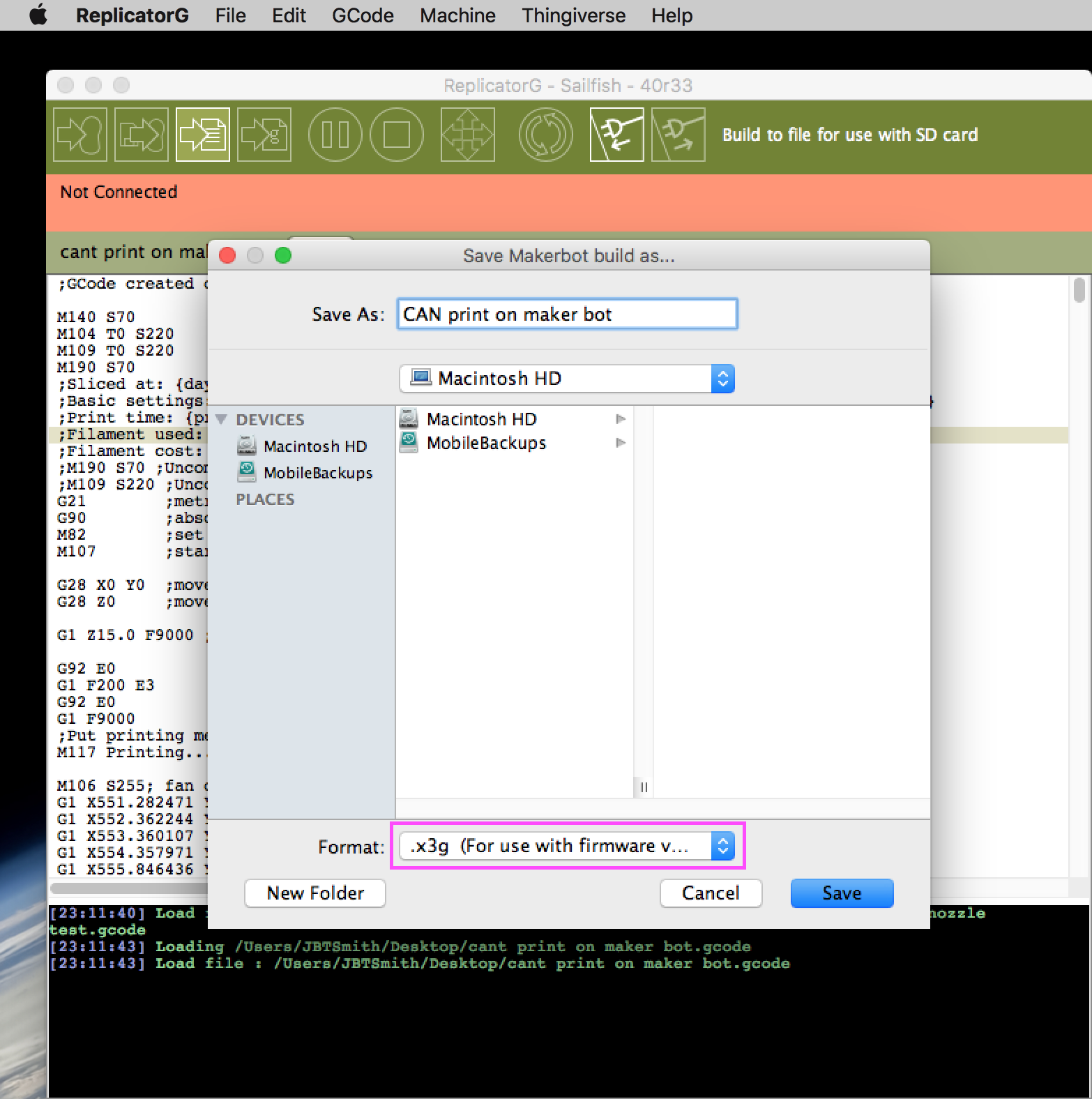Expand Macintosh HD row arrow in column
Screen dimensions: 1092x1099
[621, 419]
